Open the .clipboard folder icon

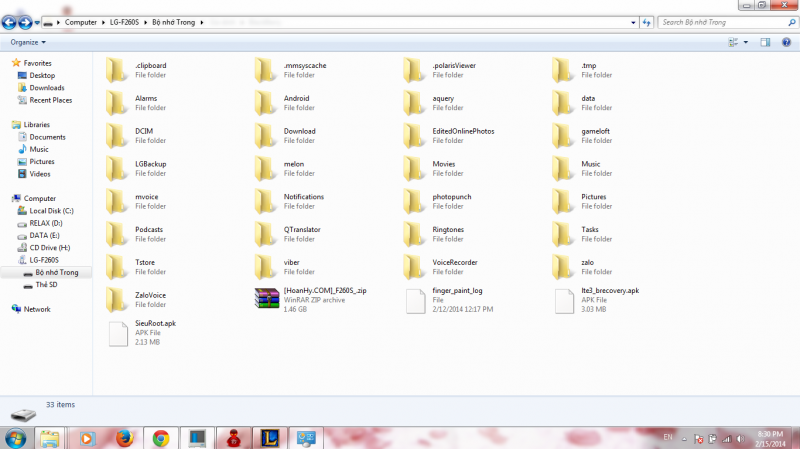coord(116,70)
